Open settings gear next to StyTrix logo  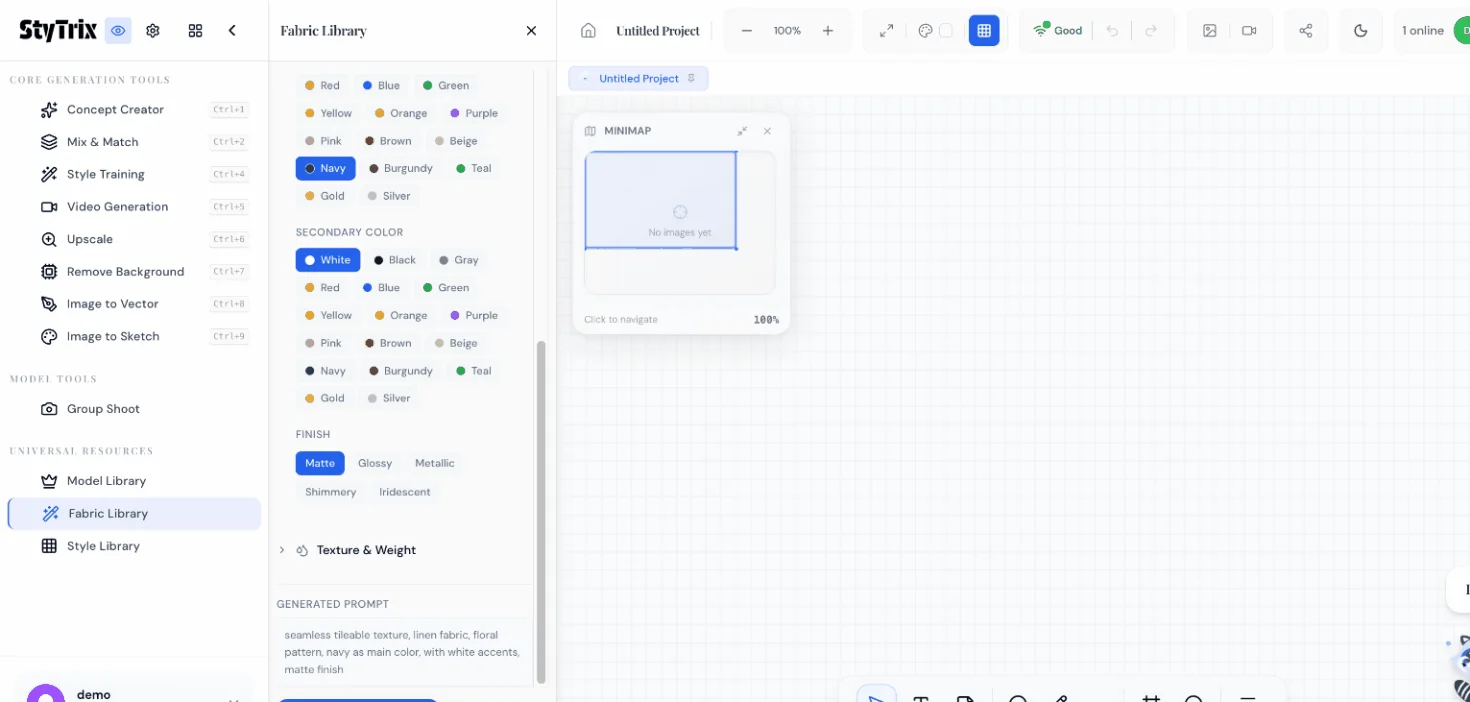153,31
